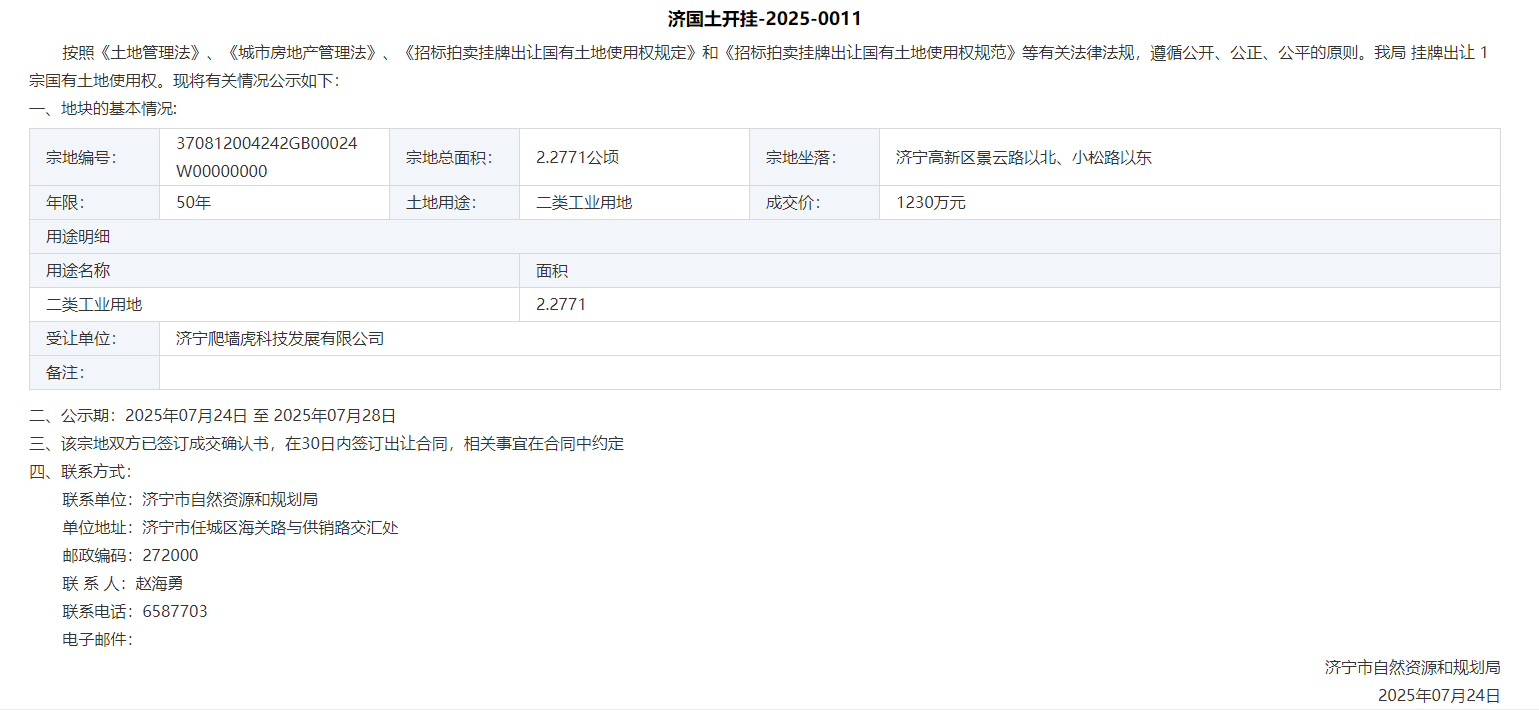Click the contact person 赵海勇
Viewport: 1539px width, 710px height.
point(159,583)
